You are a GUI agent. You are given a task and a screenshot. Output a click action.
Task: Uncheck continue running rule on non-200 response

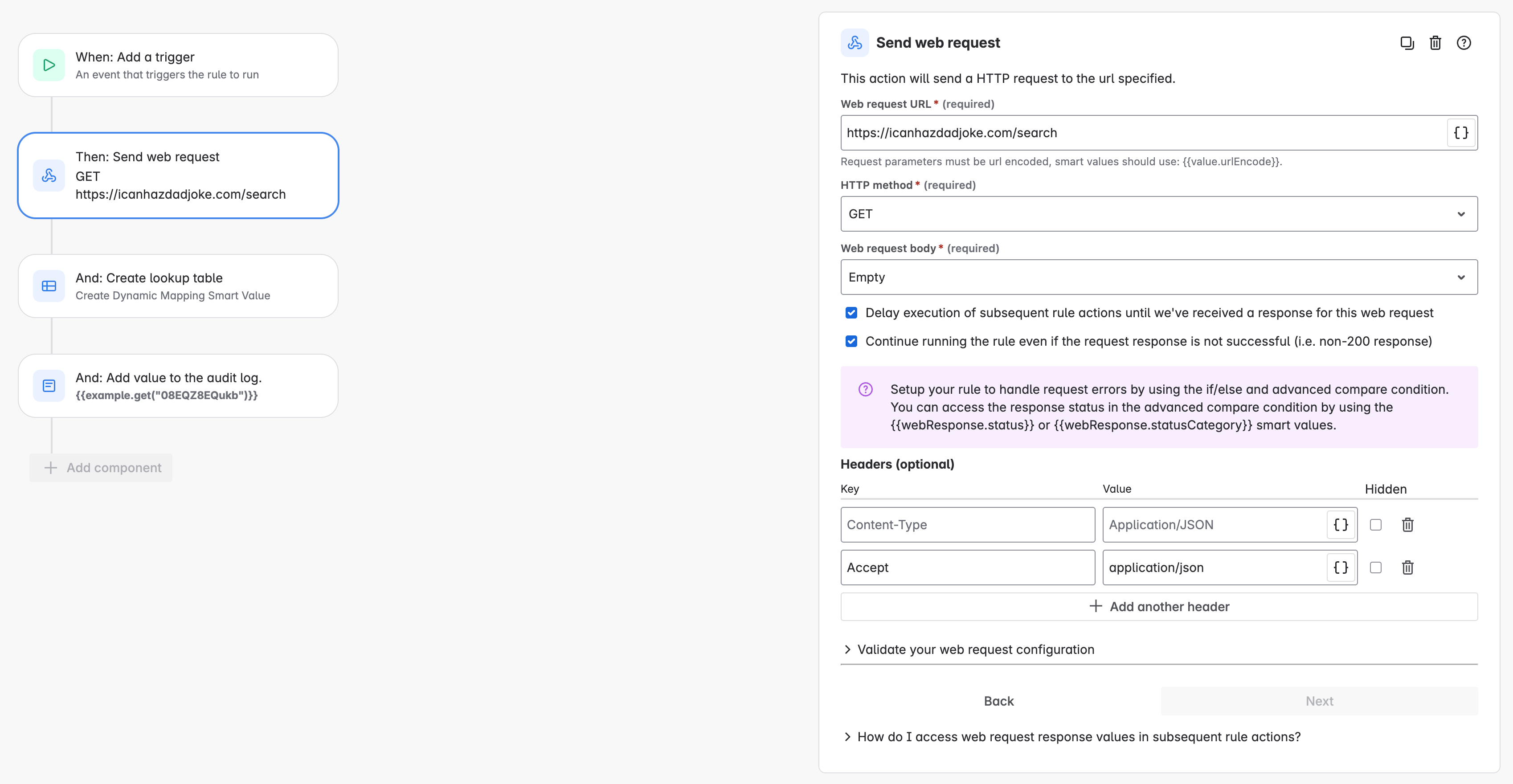851,341
